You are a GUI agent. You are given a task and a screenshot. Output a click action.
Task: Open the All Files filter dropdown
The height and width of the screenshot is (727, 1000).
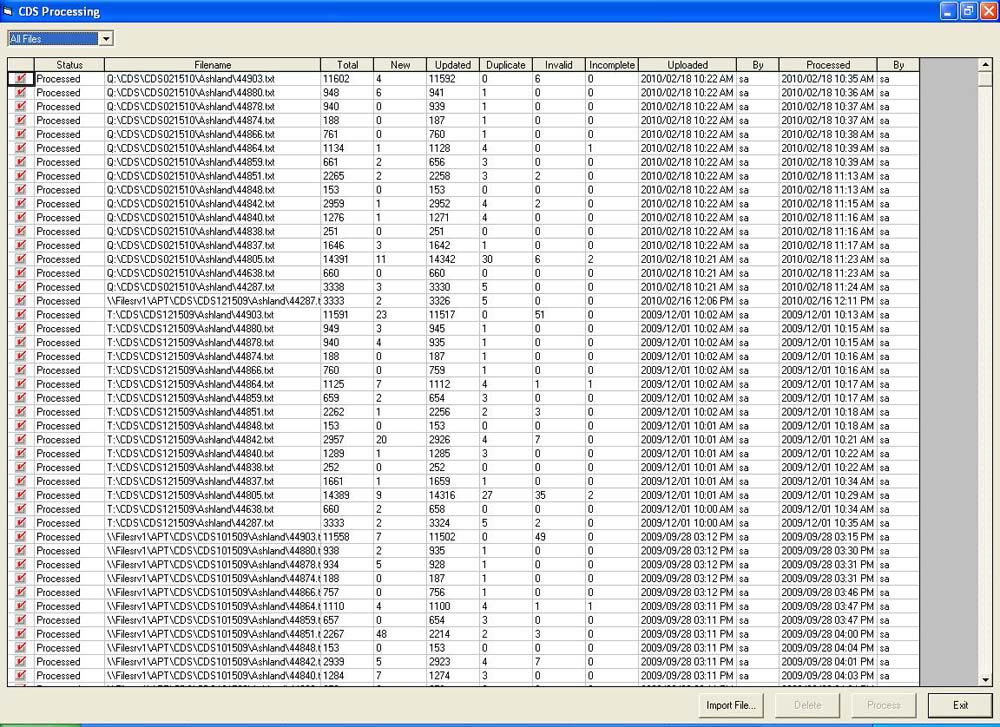tap(106, 39)
